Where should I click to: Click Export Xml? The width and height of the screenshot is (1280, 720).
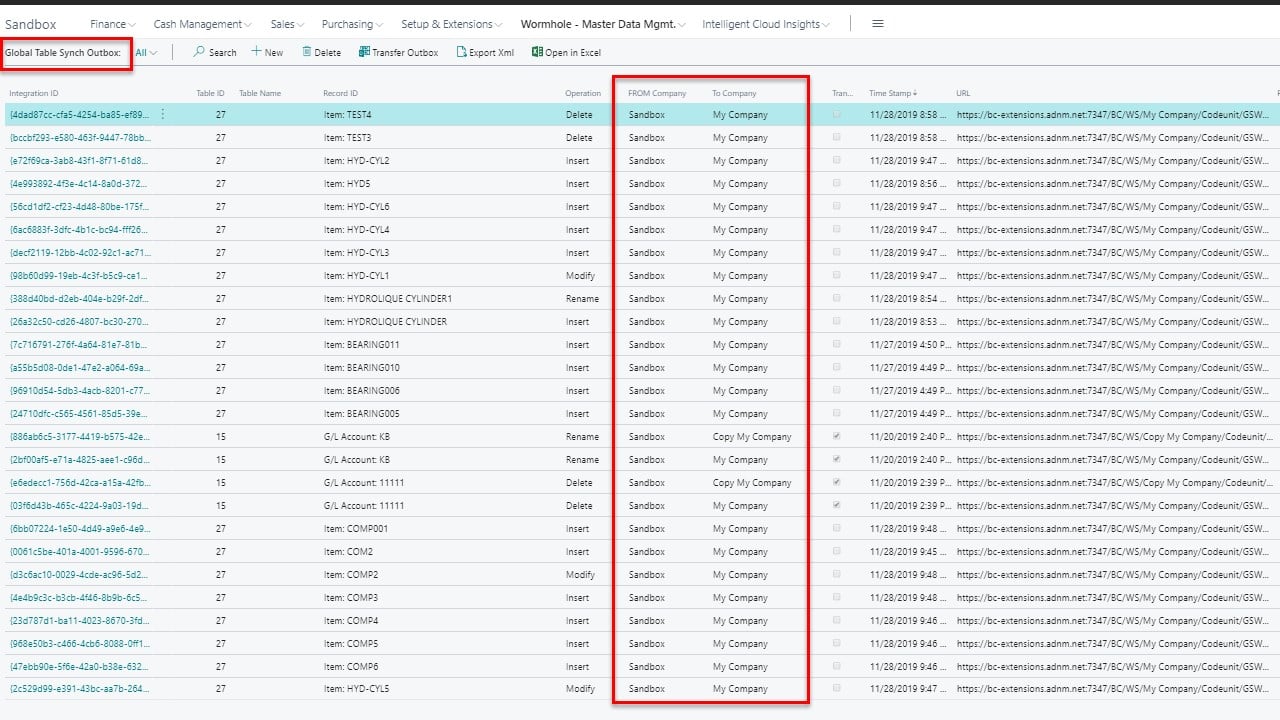[x=485, y=52]
